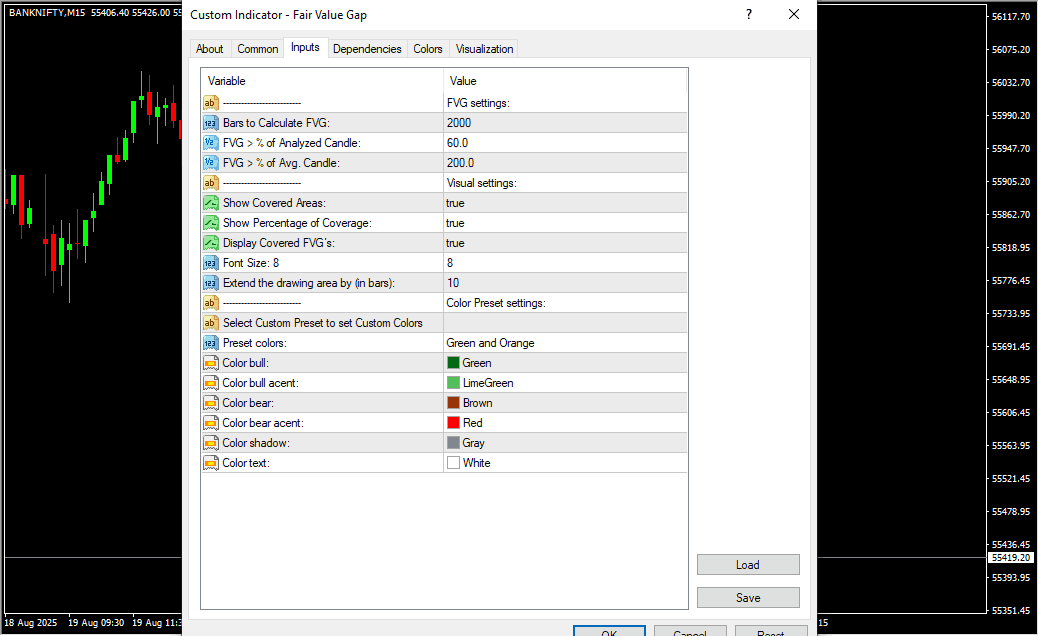This screenshot has width=1039, height=636.
Task: Switch to the Visualization tab
Action: 484,49
